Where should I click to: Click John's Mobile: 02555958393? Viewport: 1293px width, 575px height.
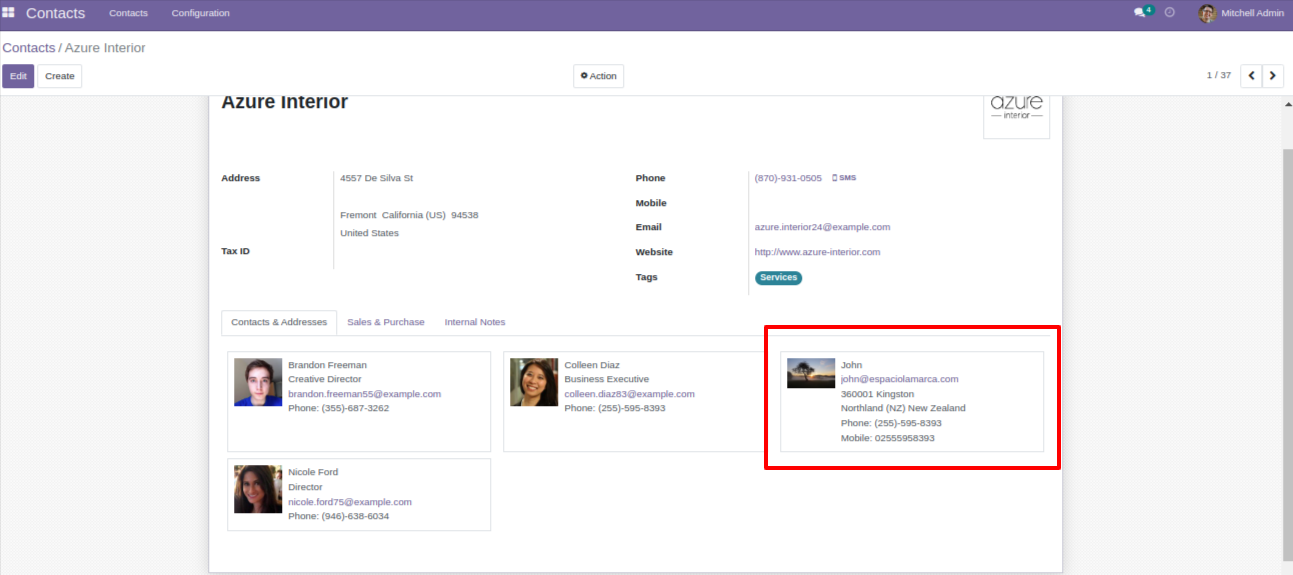pos(887,438)
